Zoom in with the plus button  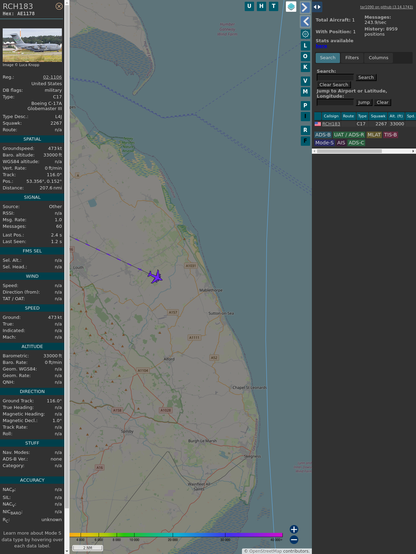pyautogui.click(x=294, y=529)
